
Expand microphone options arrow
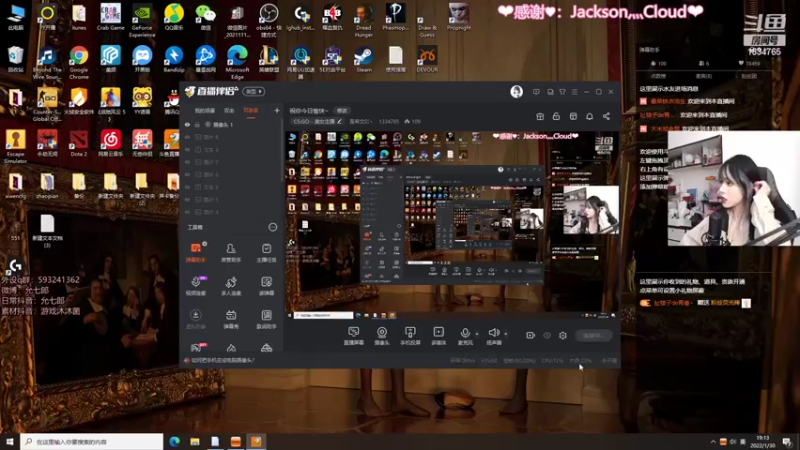[x=477, y=334]
